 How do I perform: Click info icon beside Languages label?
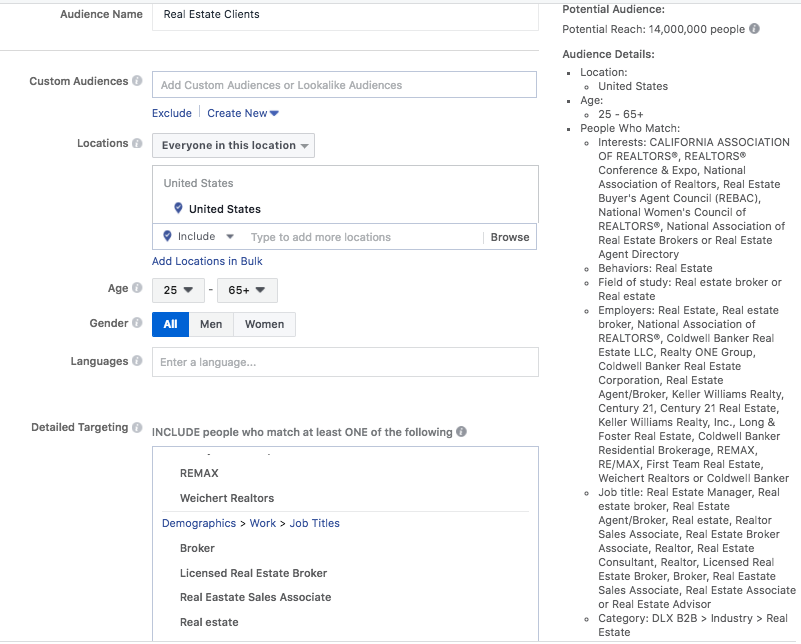137,361
